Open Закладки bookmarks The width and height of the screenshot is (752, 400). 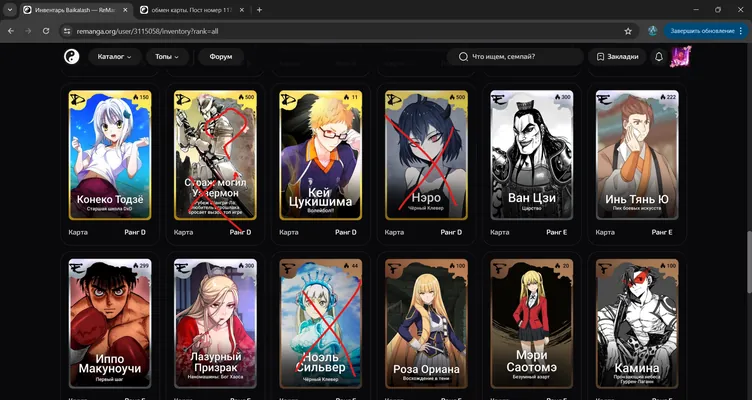(617, 57)
